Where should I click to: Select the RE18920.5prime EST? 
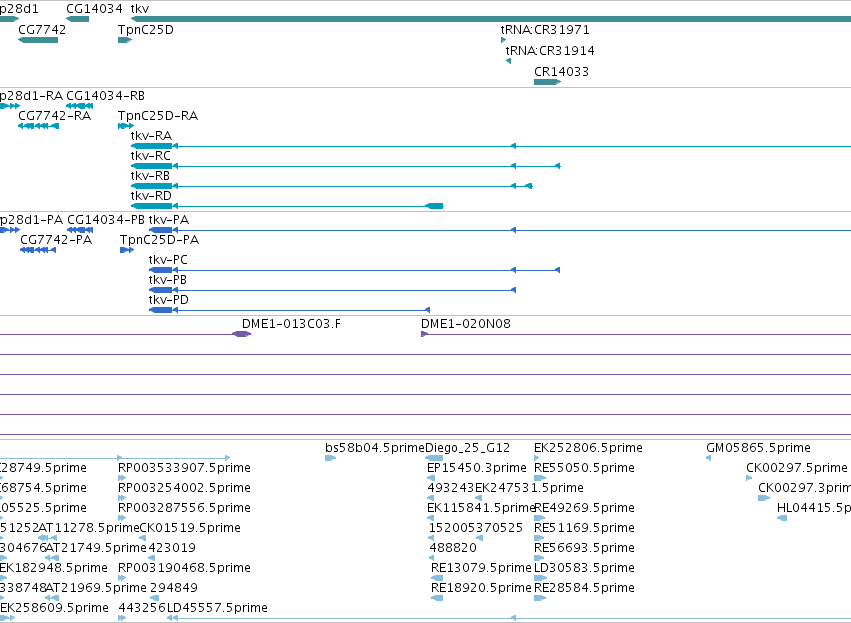click(437, 598)
